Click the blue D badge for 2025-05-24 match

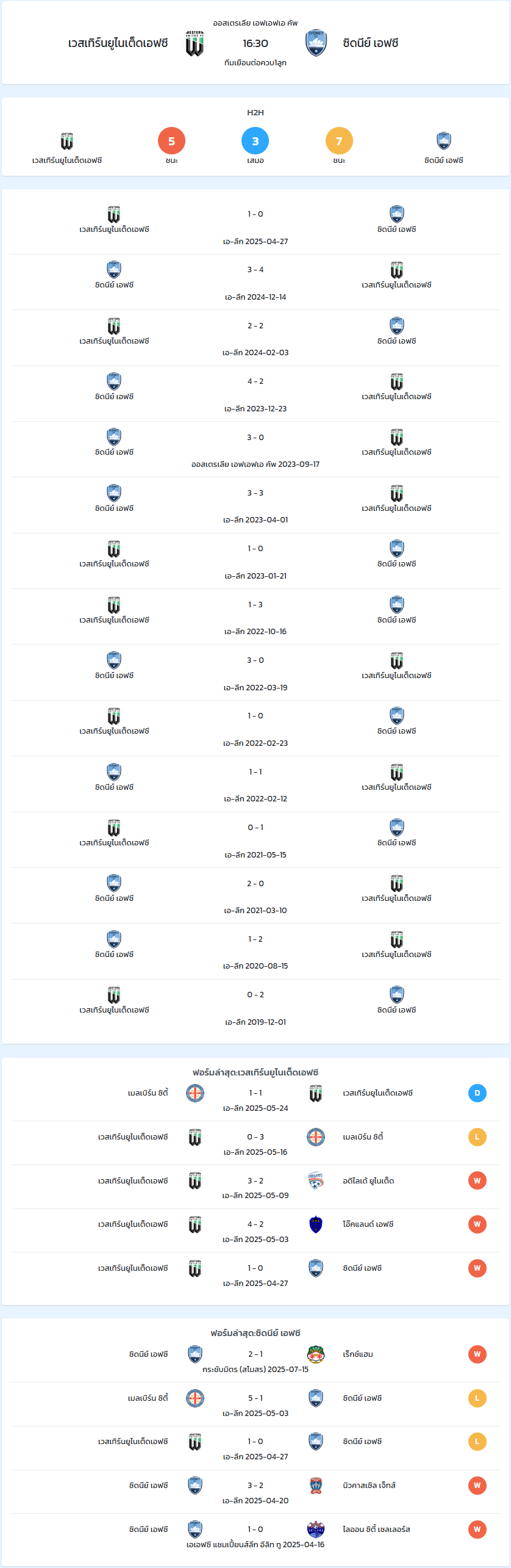(477, 1093)
